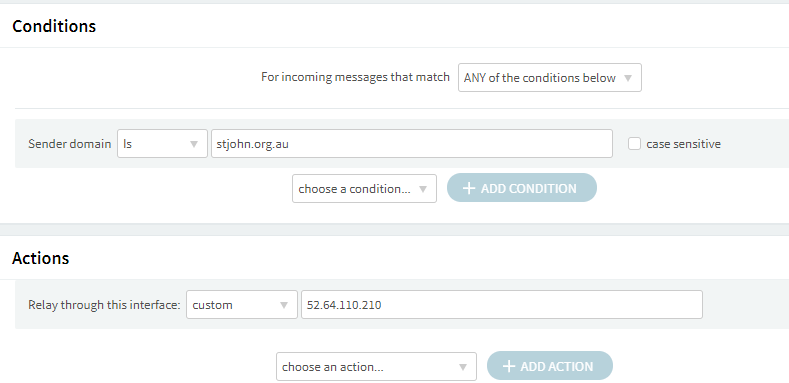Open the "ANY of the conditions below" dropdown
This screenshot has width=789, height=383.
point(549,78)
